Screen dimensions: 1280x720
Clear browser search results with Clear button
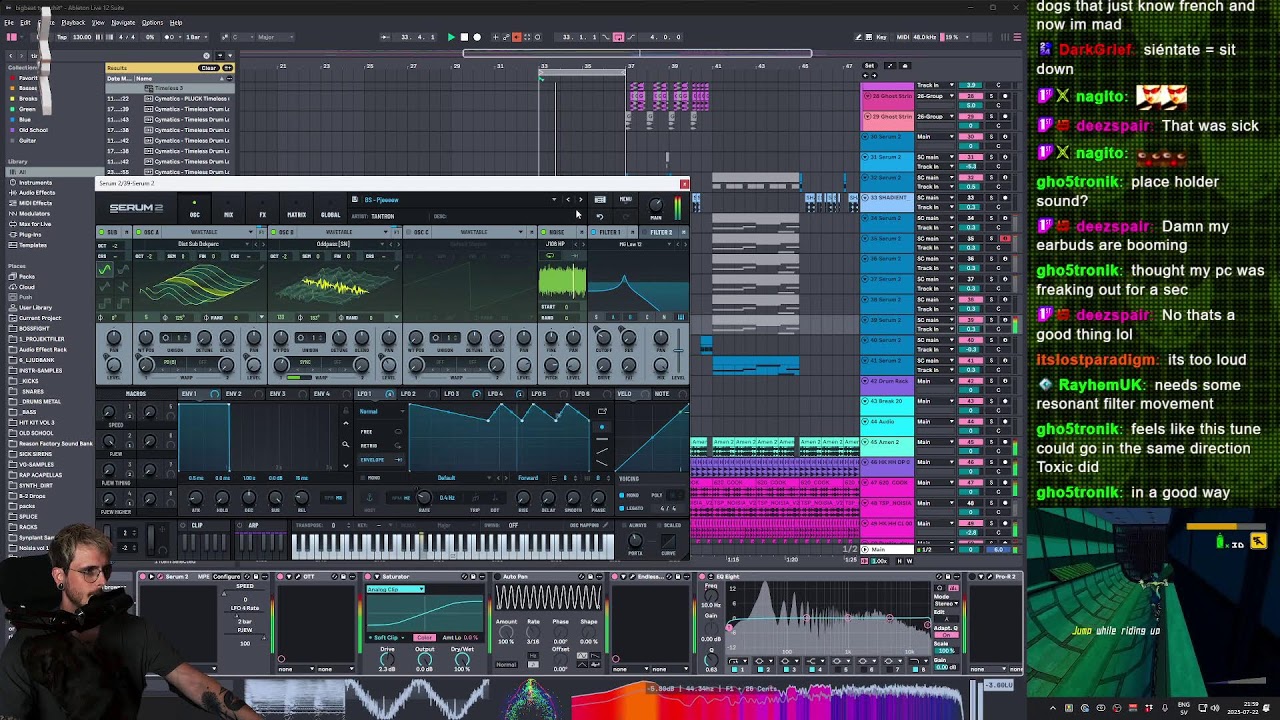208,68
